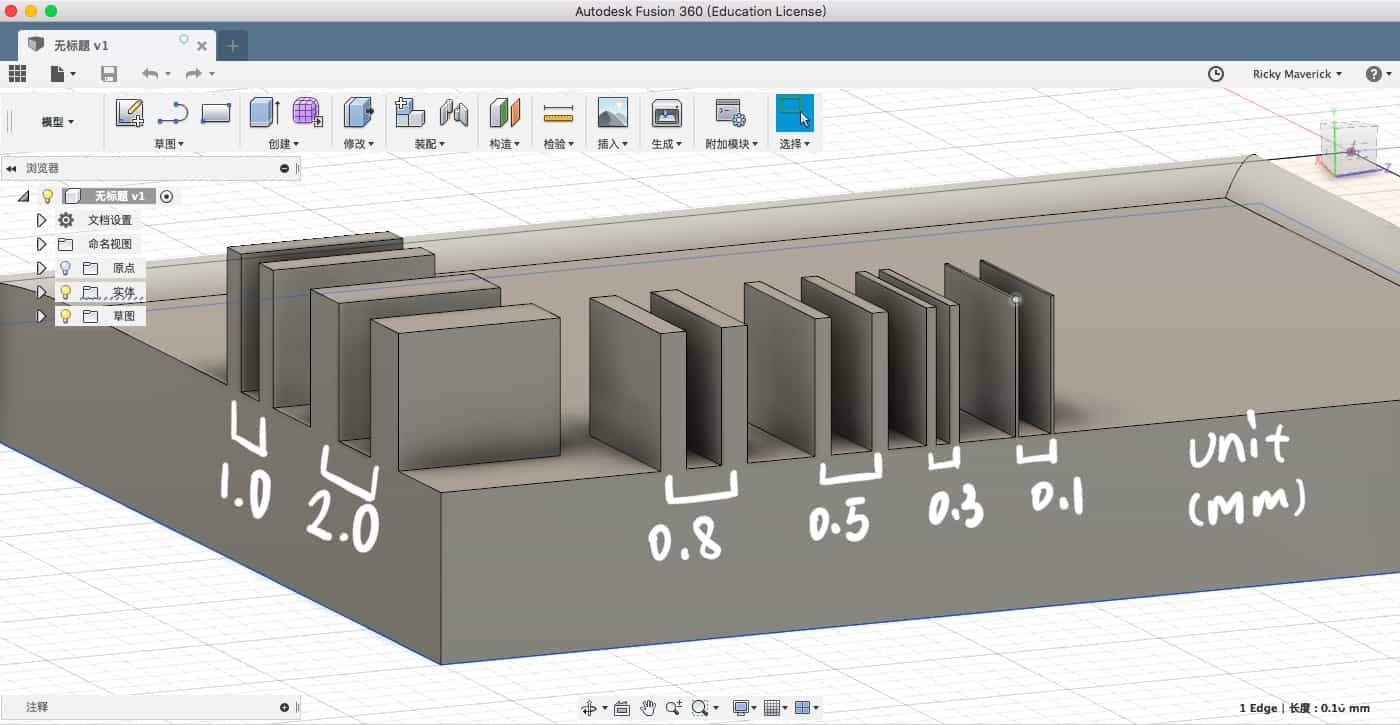
Task: Expand the 实体 tree node
Action: 42,292
